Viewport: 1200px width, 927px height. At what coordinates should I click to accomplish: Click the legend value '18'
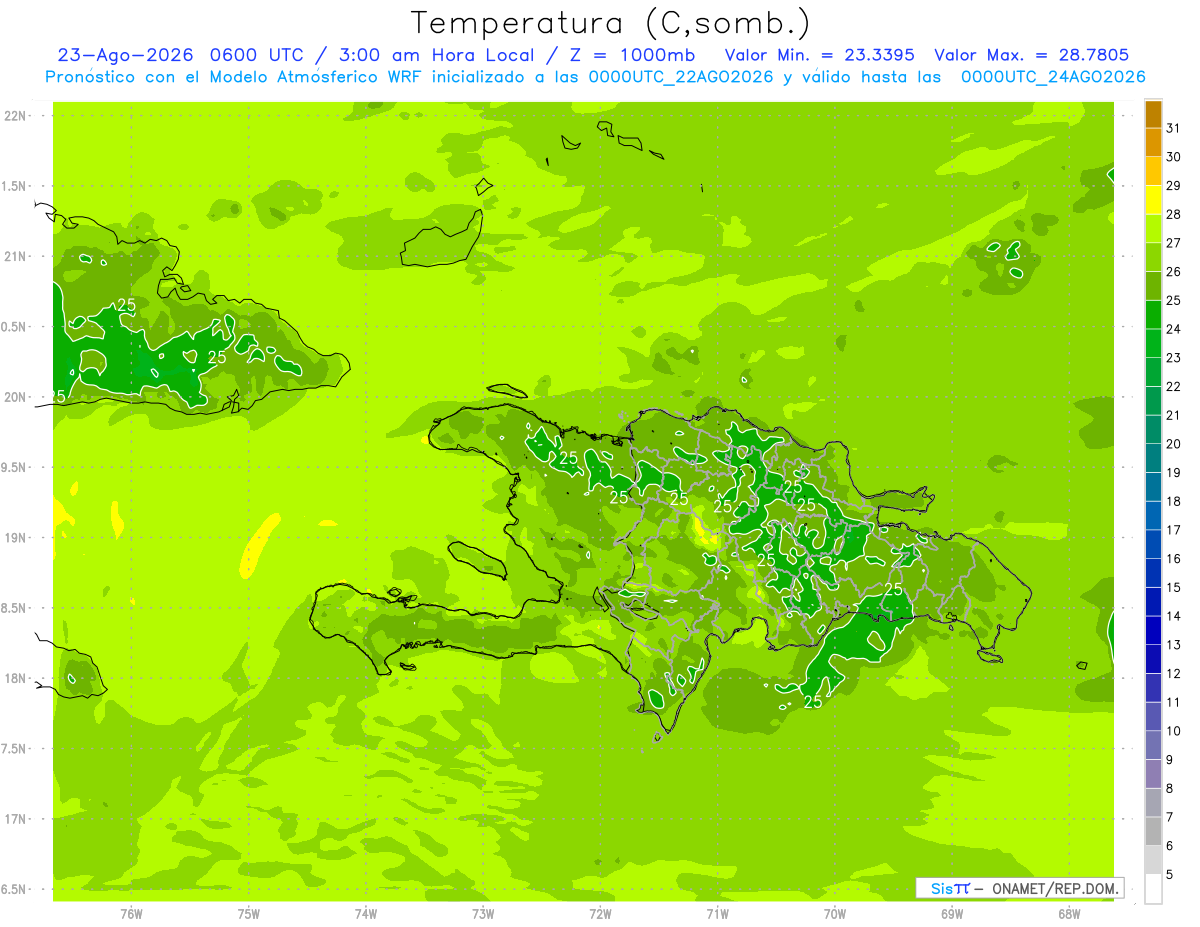[1174, 501]
